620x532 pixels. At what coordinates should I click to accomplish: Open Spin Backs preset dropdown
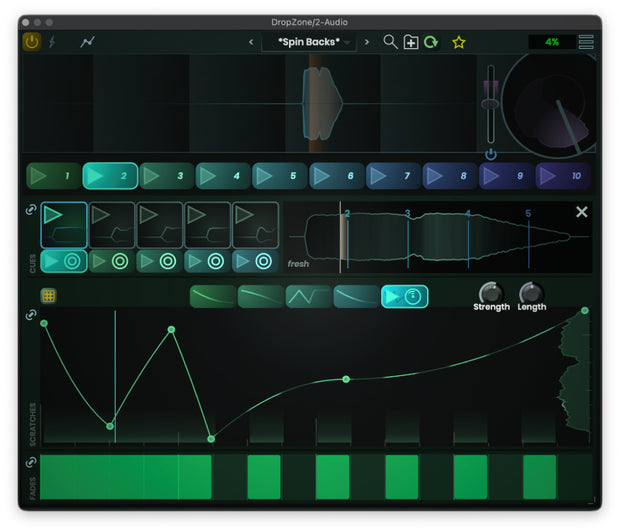(x=308, y=42)
